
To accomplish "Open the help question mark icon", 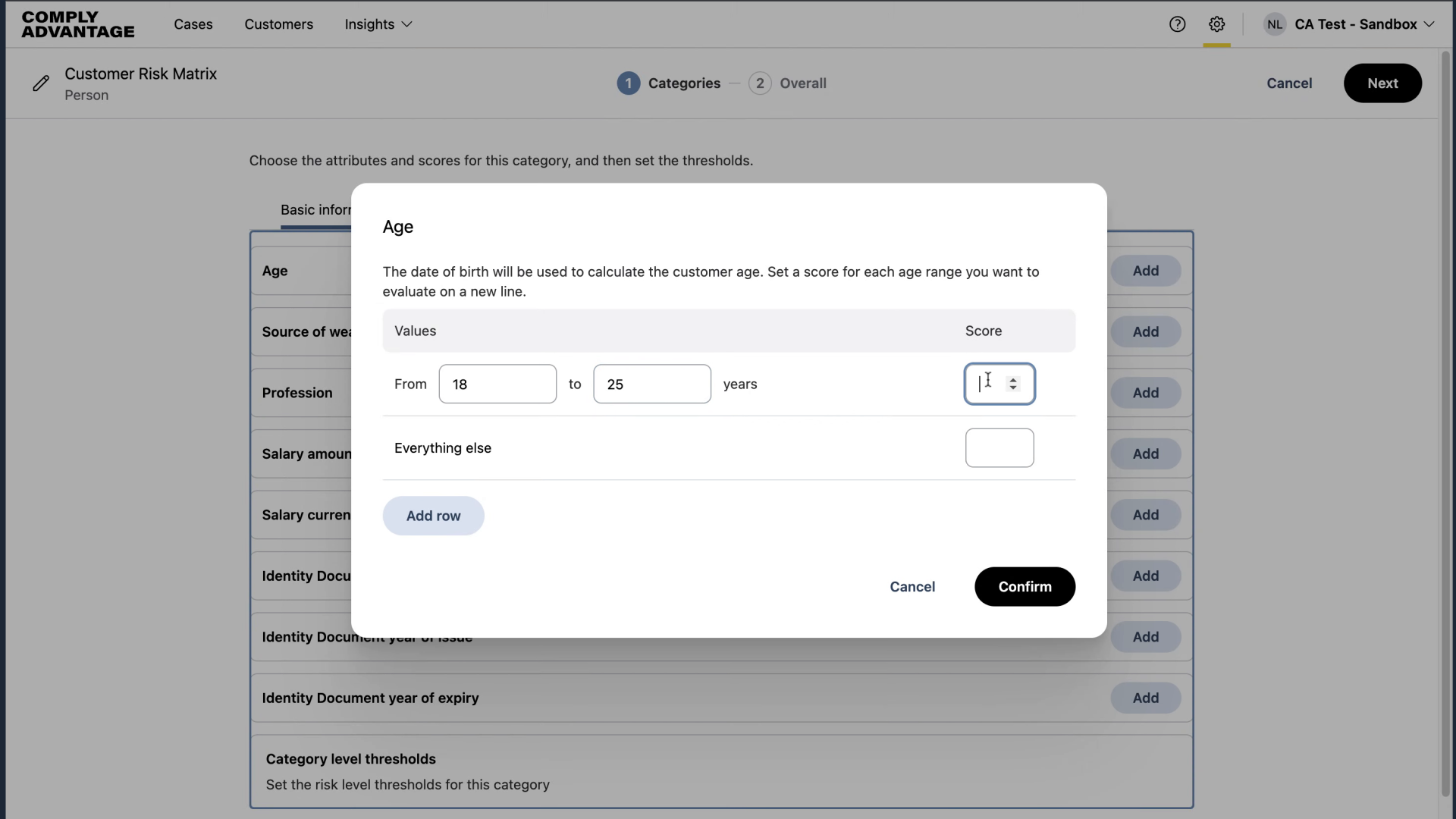I will 1178,24.
